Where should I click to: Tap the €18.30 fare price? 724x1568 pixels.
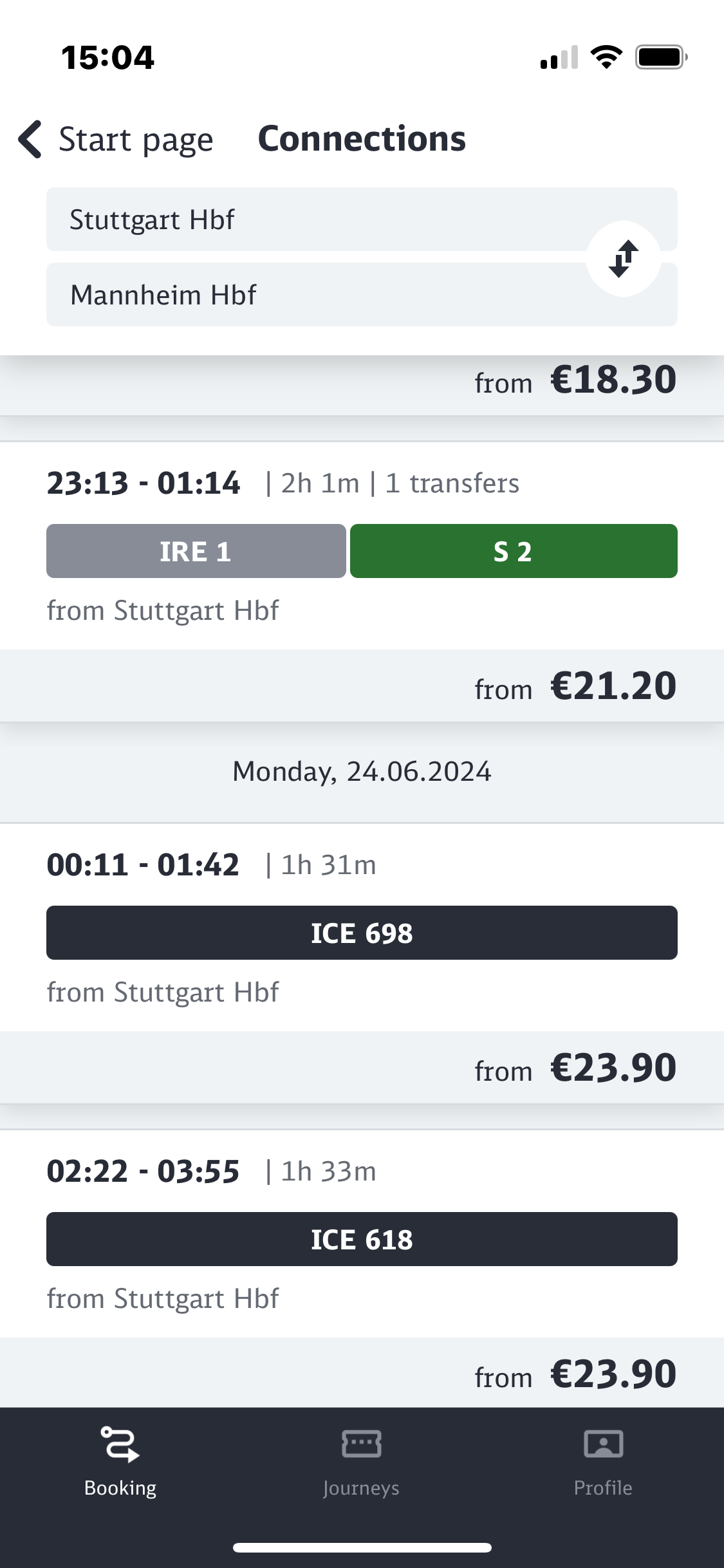612,380
